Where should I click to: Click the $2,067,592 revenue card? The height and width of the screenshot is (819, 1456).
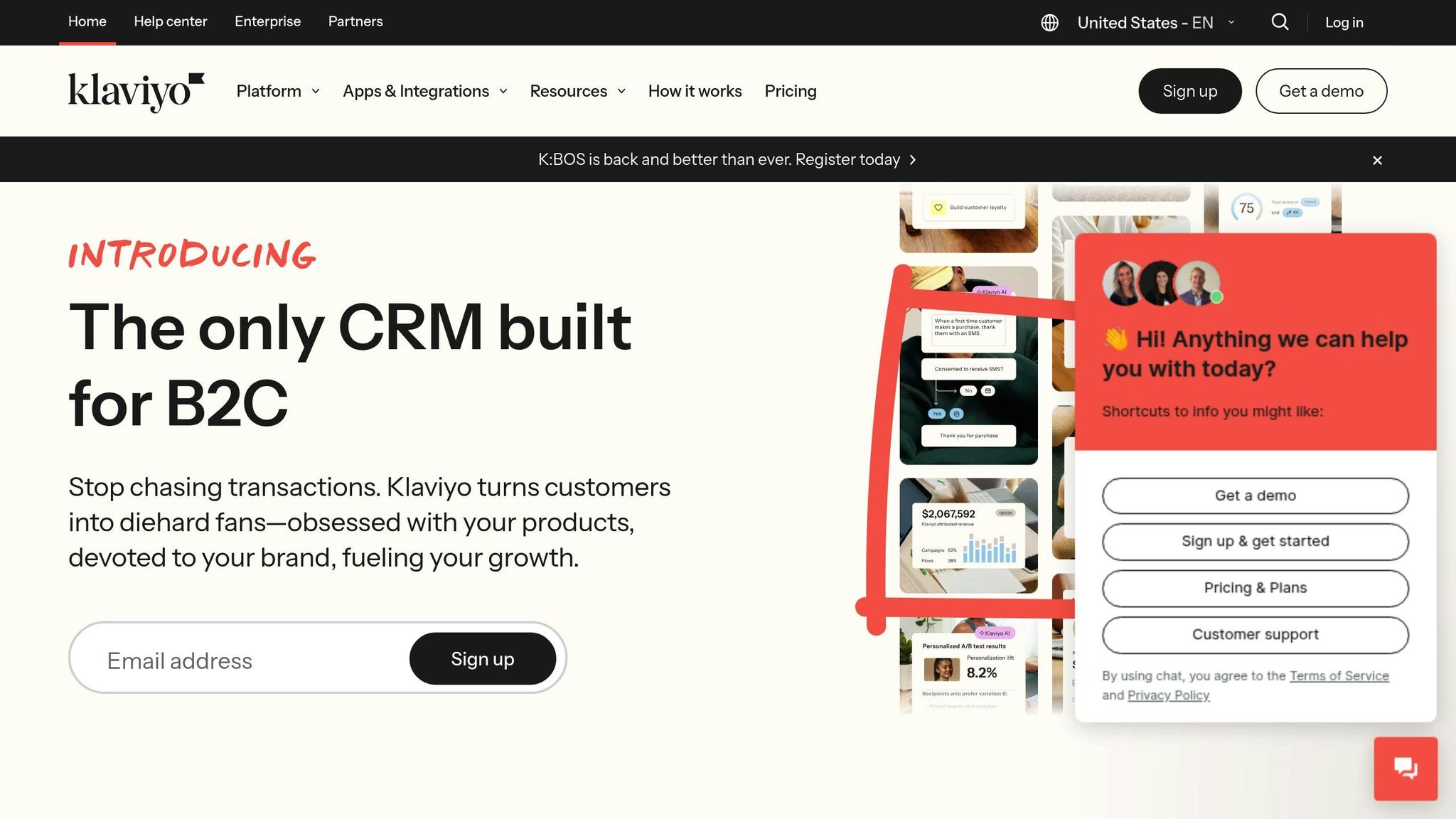pos(968,535)
